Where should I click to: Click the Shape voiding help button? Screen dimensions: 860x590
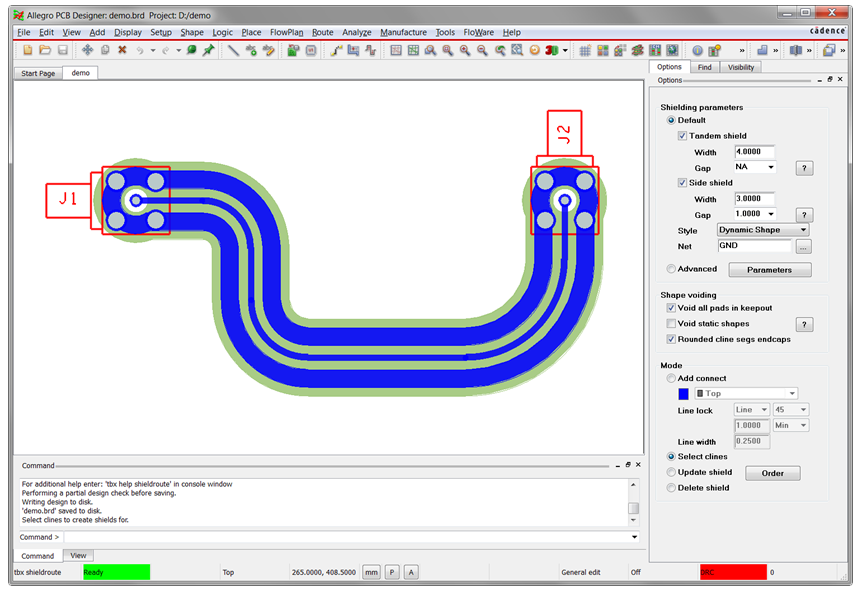pos(804,325)
